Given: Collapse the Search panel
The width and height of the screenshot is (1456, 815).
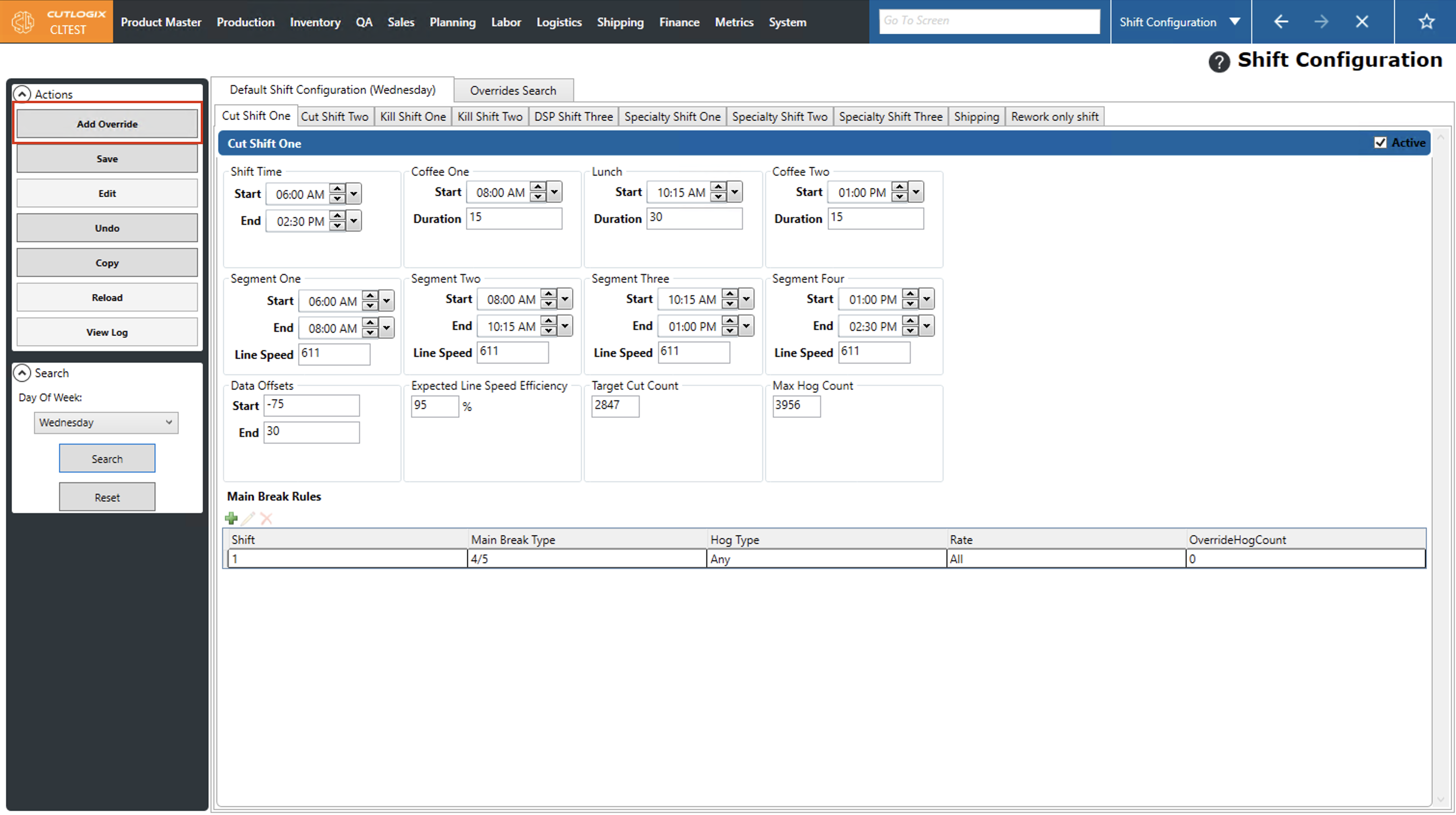Looking at the screenshot, I should click(22, 372).
